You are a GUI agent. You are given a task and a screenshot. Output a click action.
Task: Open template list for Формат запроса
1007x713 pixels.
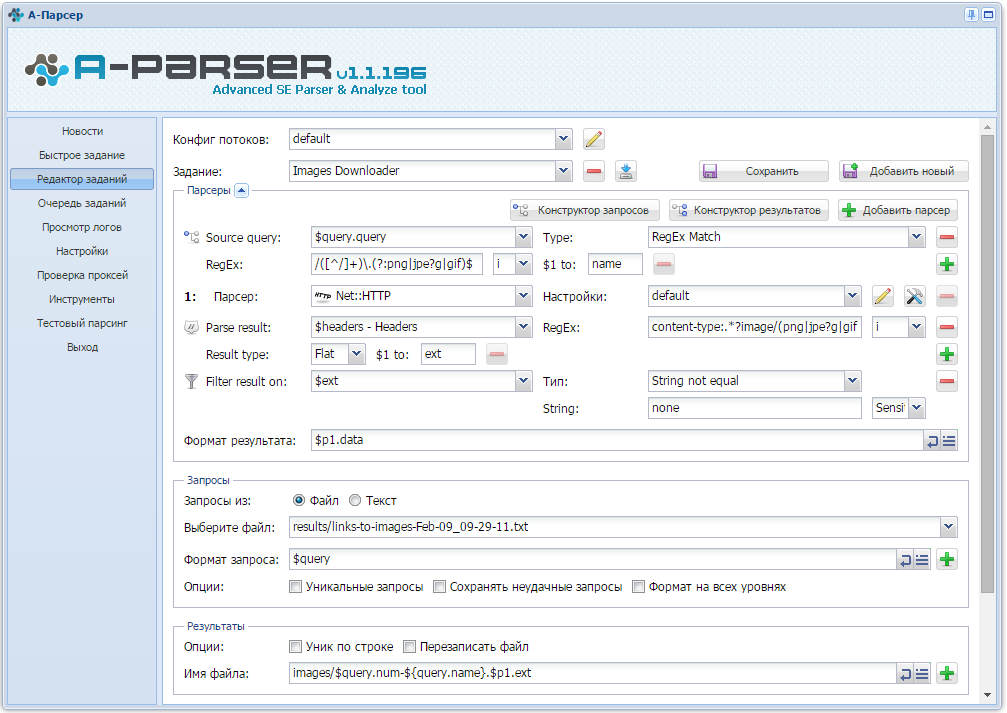click(922, 559)
